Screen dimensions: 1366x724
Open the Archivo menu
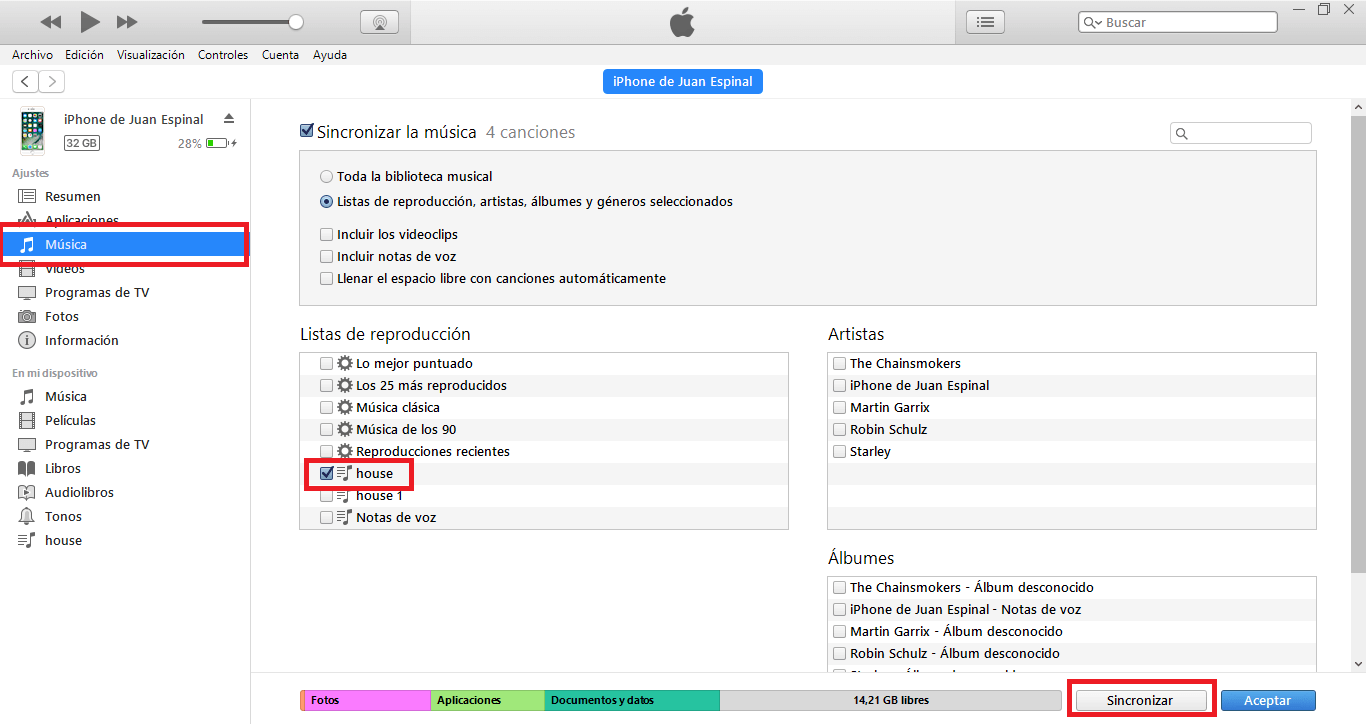point(32,55)
